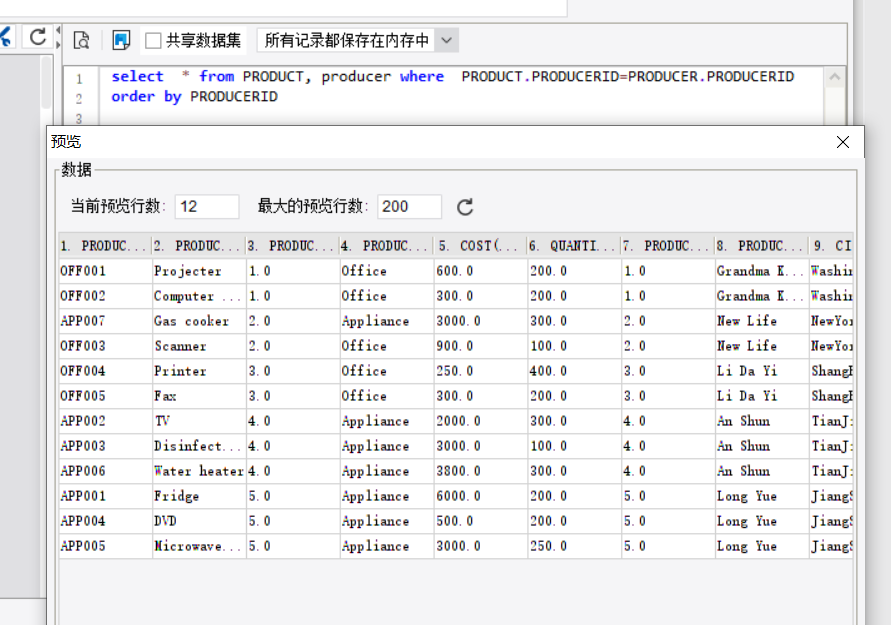891x625 pixels.
Task: Enable the 共享数据集 checkbox
Action: tap(153, 40)
